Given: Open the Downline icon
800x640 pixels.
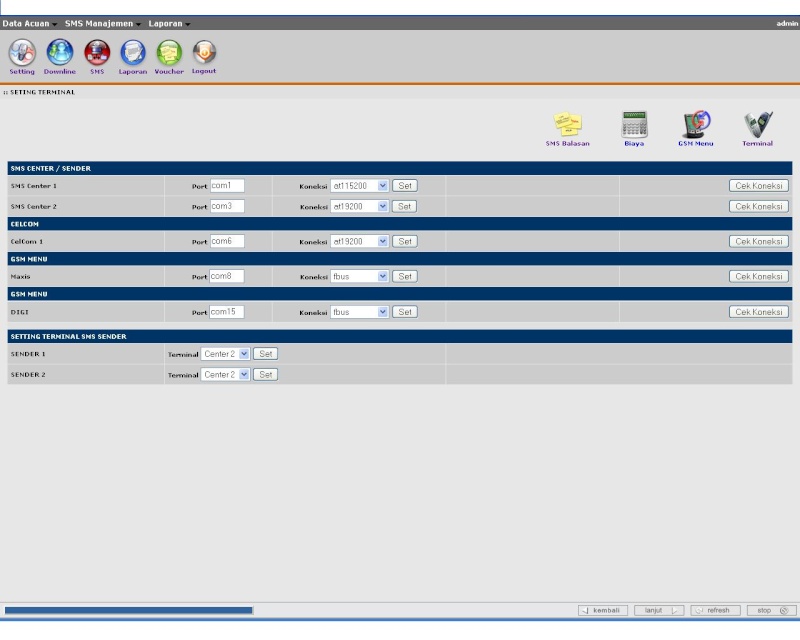Looking at the screenshot, I should tap(60, 57).
